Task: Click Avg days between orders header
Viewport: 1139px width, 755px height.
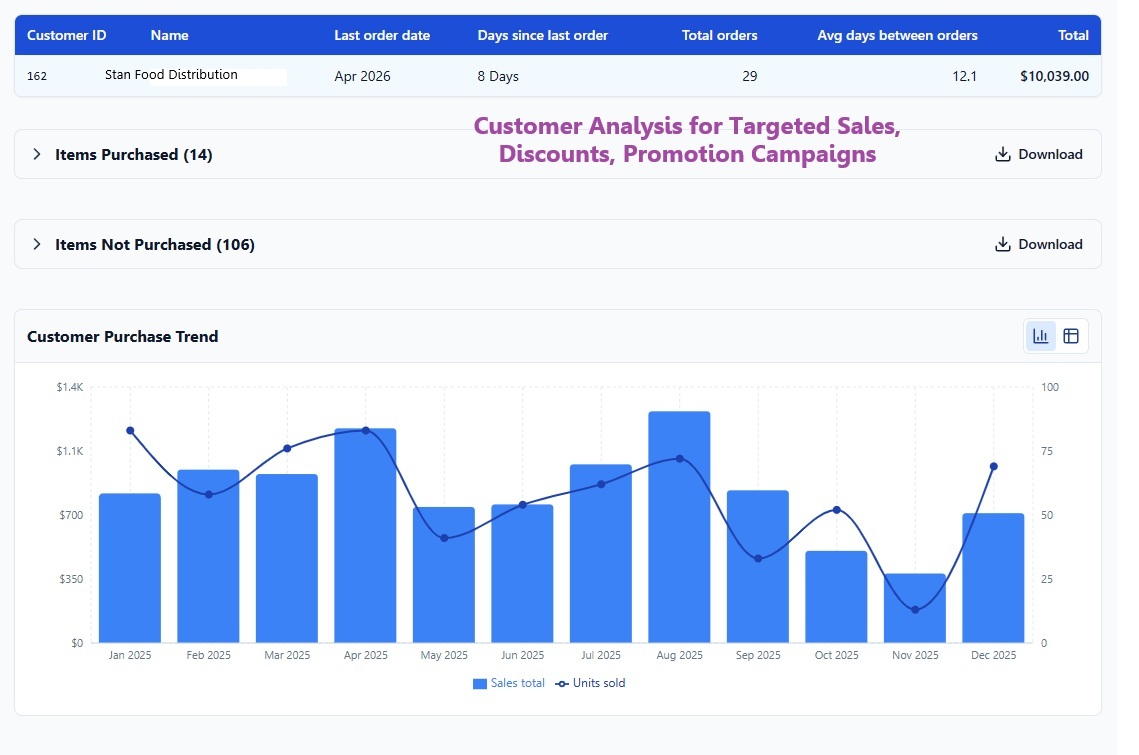Action: point(897,35)
